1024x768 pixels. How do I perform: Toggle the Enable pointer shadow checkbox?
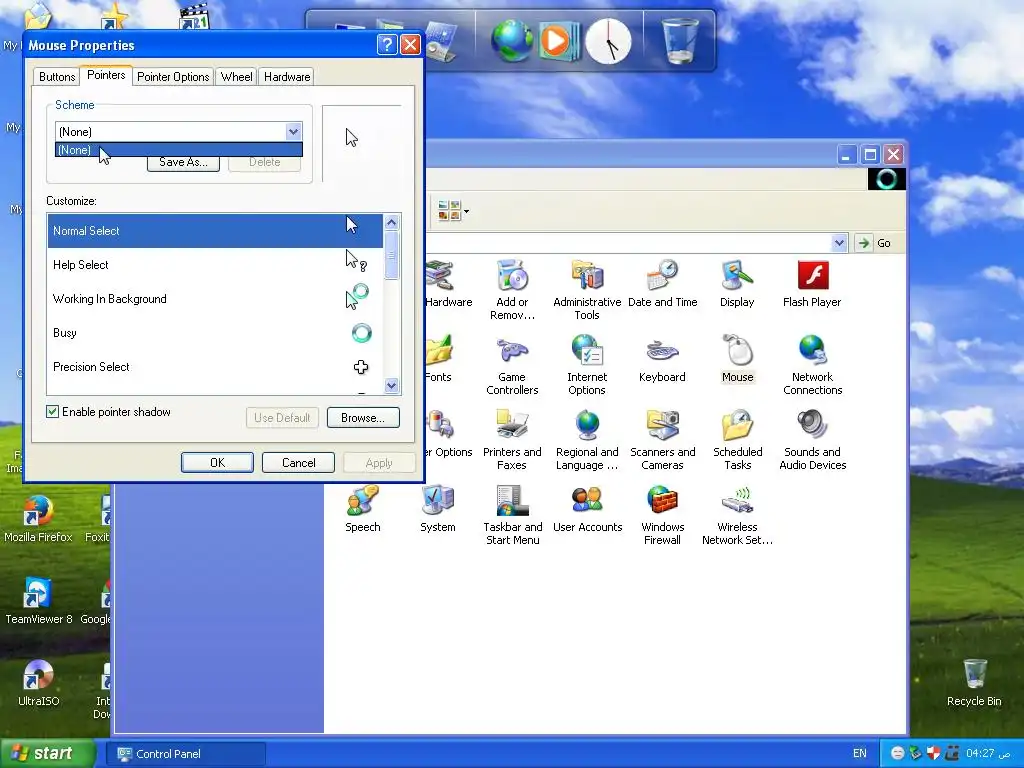coord(52,411)
